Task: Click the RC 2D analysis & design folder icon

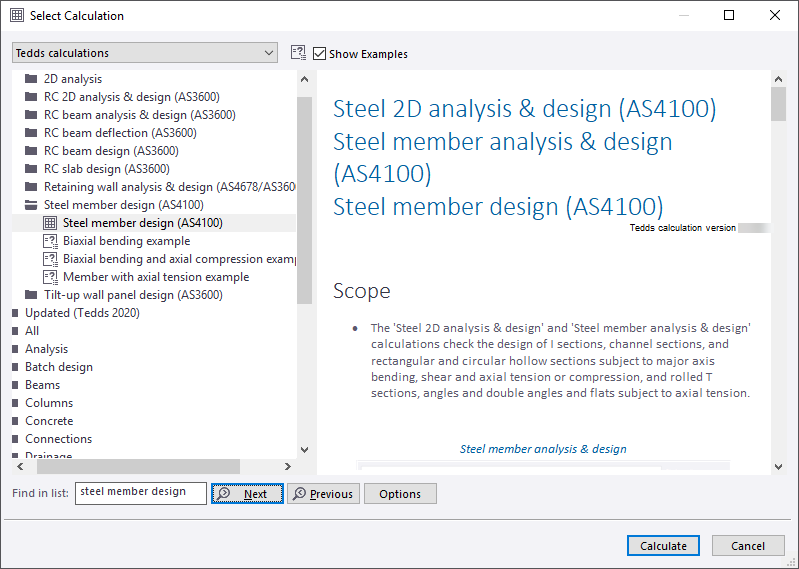Action: tap(31, 97)
